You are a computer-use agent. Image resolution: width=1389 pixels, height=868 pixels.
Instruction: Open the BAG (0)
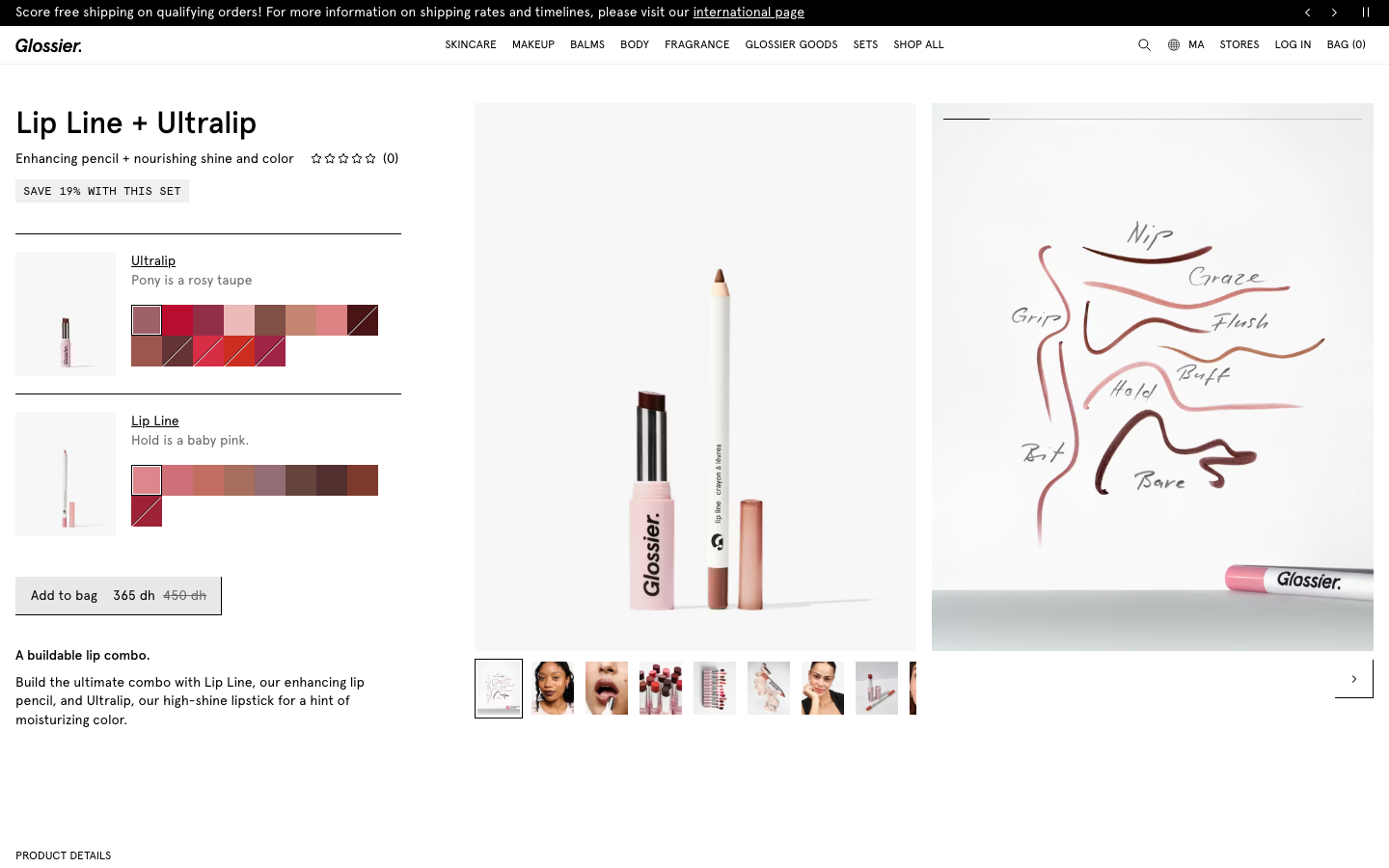[x=1347, y=44]
